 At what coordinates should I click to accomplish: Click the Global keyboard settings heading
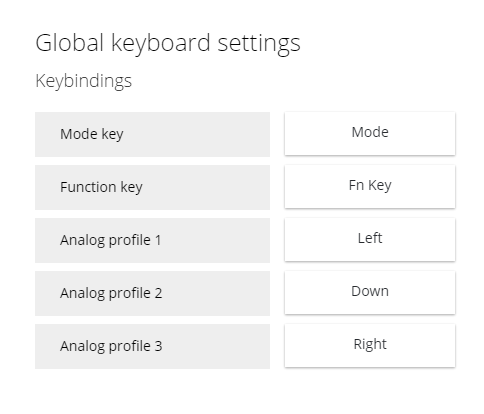[x=168, y=44]
